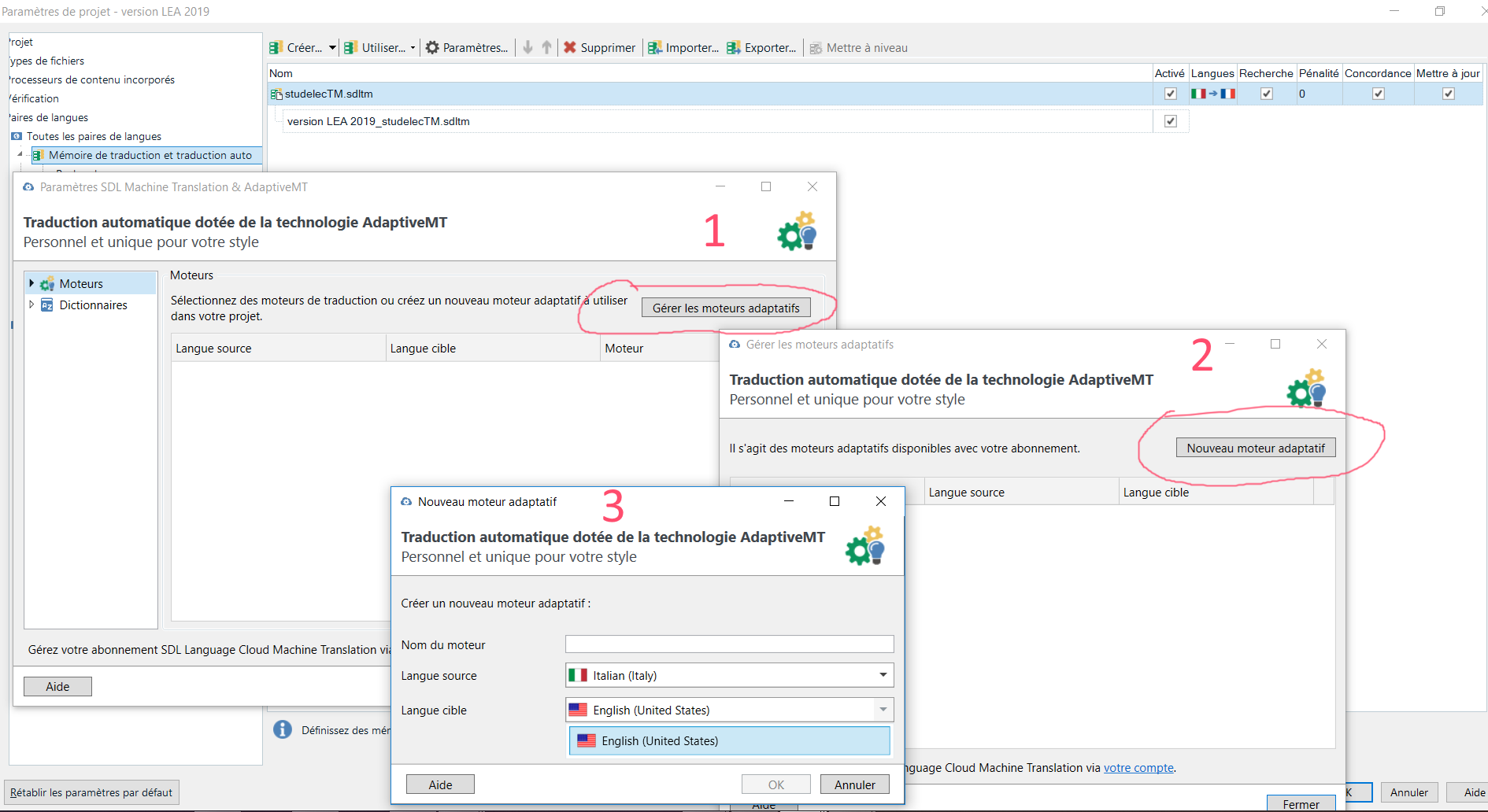
Task: Click Nouveau moteur adaptatif button
Action: [1256, 448]
